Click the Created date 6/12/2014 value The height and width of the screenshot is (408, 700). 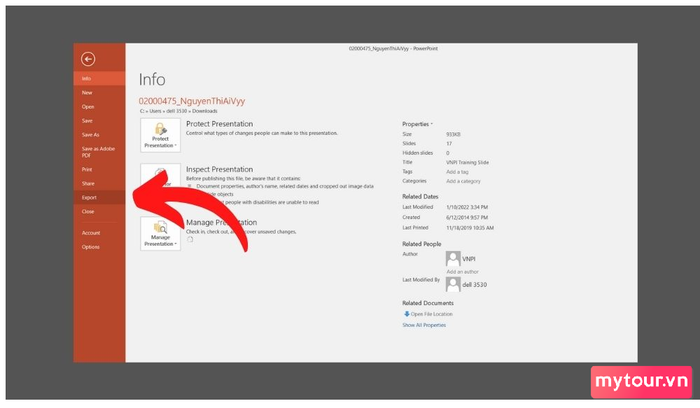point(467,217)
